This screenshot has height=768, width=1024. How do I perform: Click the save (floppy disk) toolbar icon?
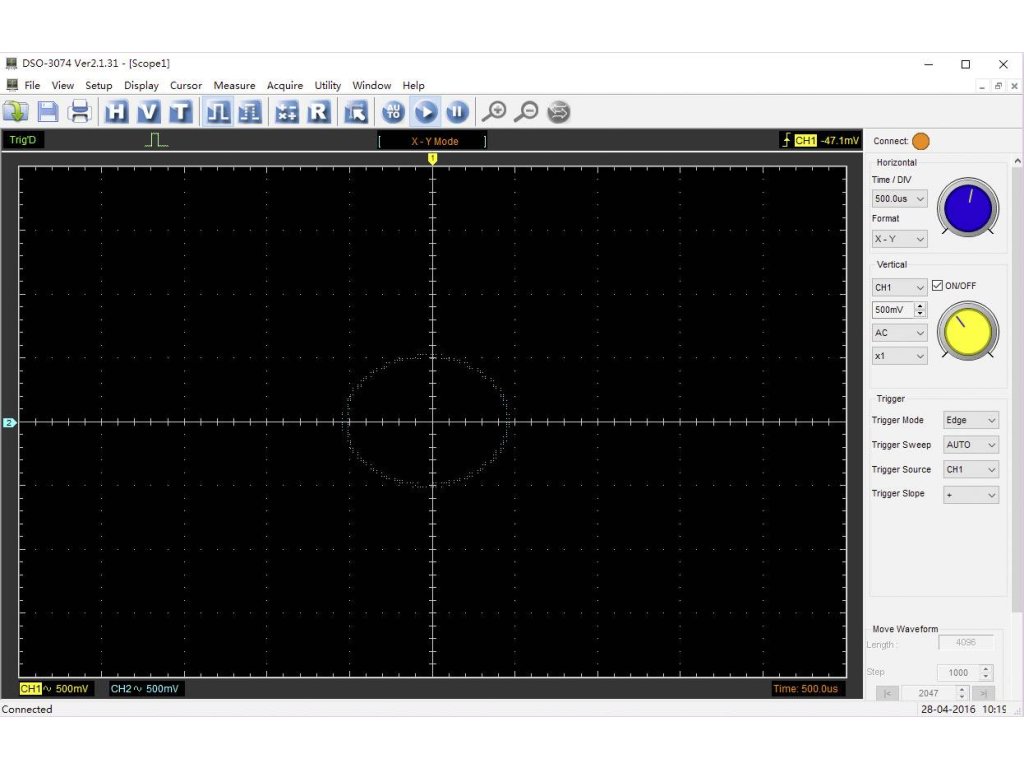[48, 112]
